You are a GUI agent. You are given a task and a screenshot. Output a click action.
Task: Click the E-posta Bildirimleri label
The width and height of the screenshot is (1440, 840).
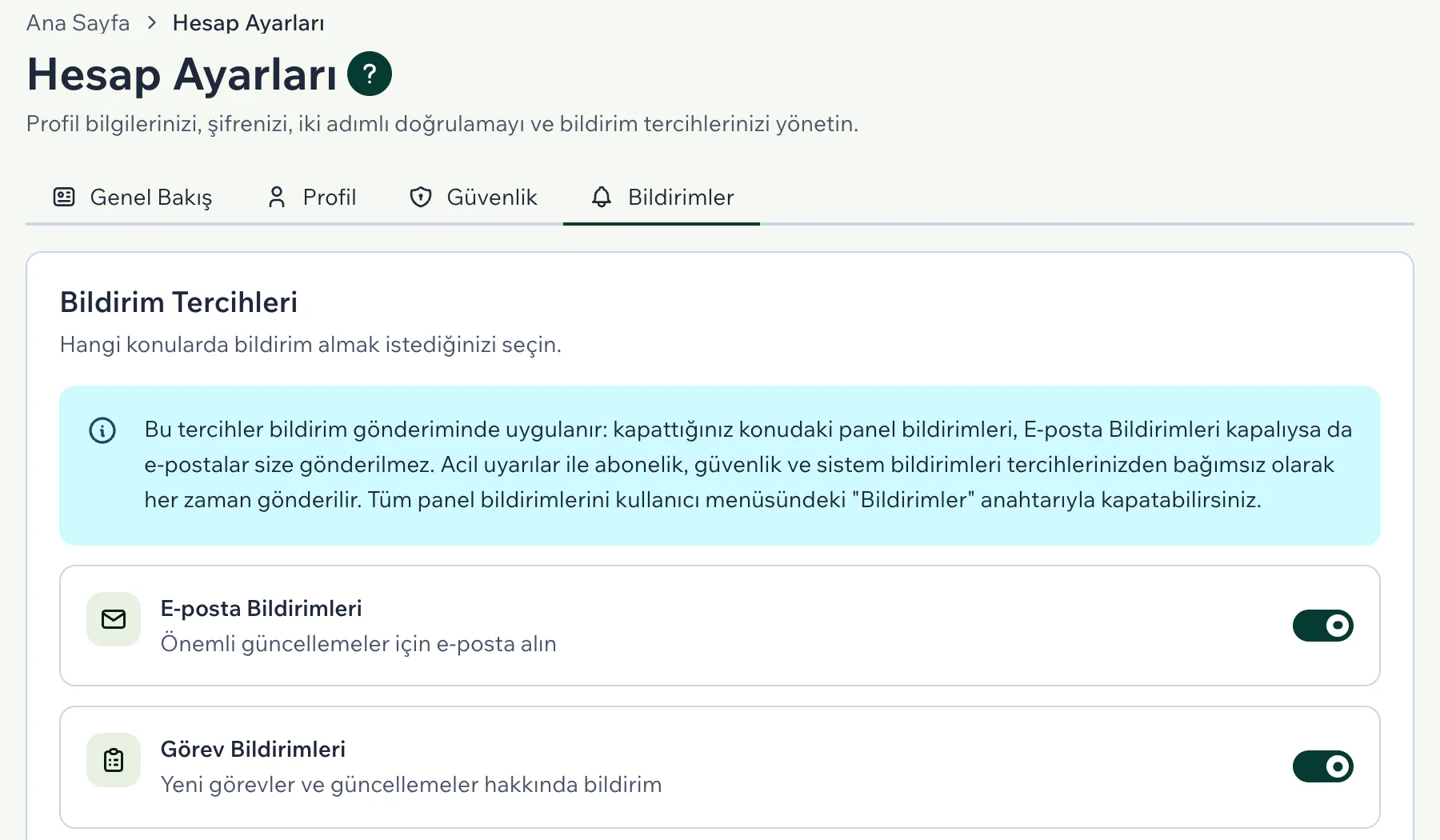coord(261,609)
